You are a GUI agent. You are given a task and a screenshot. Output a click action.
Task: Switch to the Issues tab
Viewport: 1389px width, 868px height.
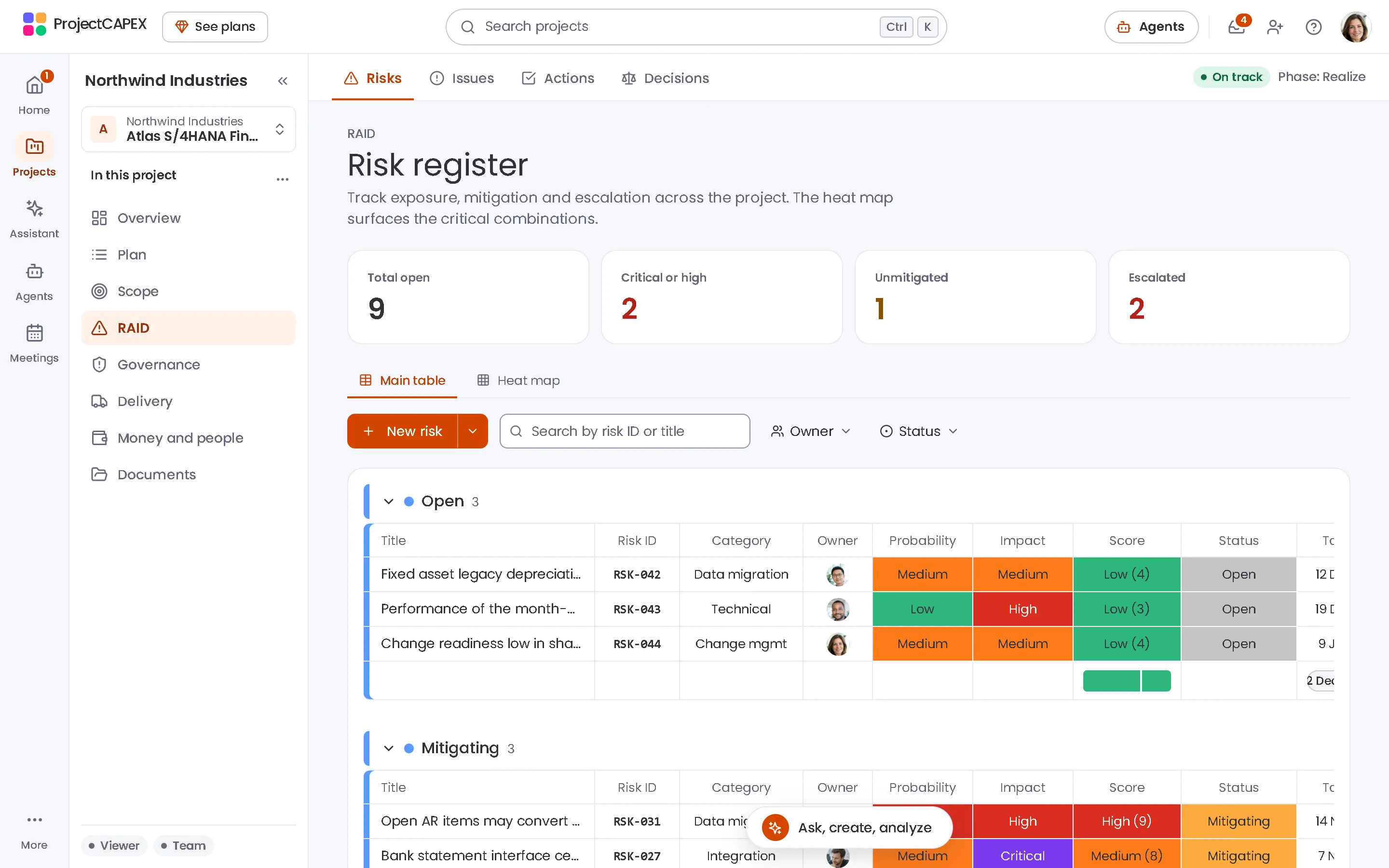(462, 78)
